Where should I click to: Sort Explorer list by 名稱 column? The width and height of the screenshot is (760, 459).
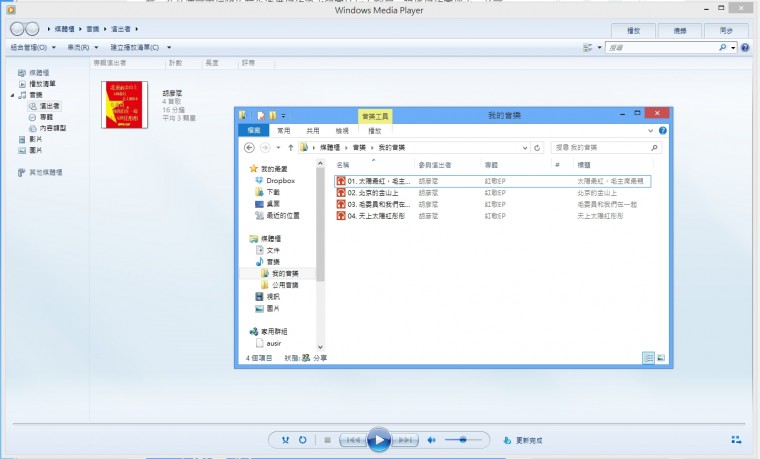343,165
